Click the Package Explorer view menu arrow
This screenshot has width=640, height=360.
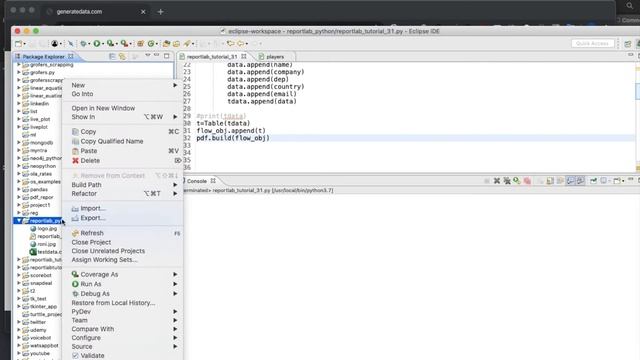point(148,56)
